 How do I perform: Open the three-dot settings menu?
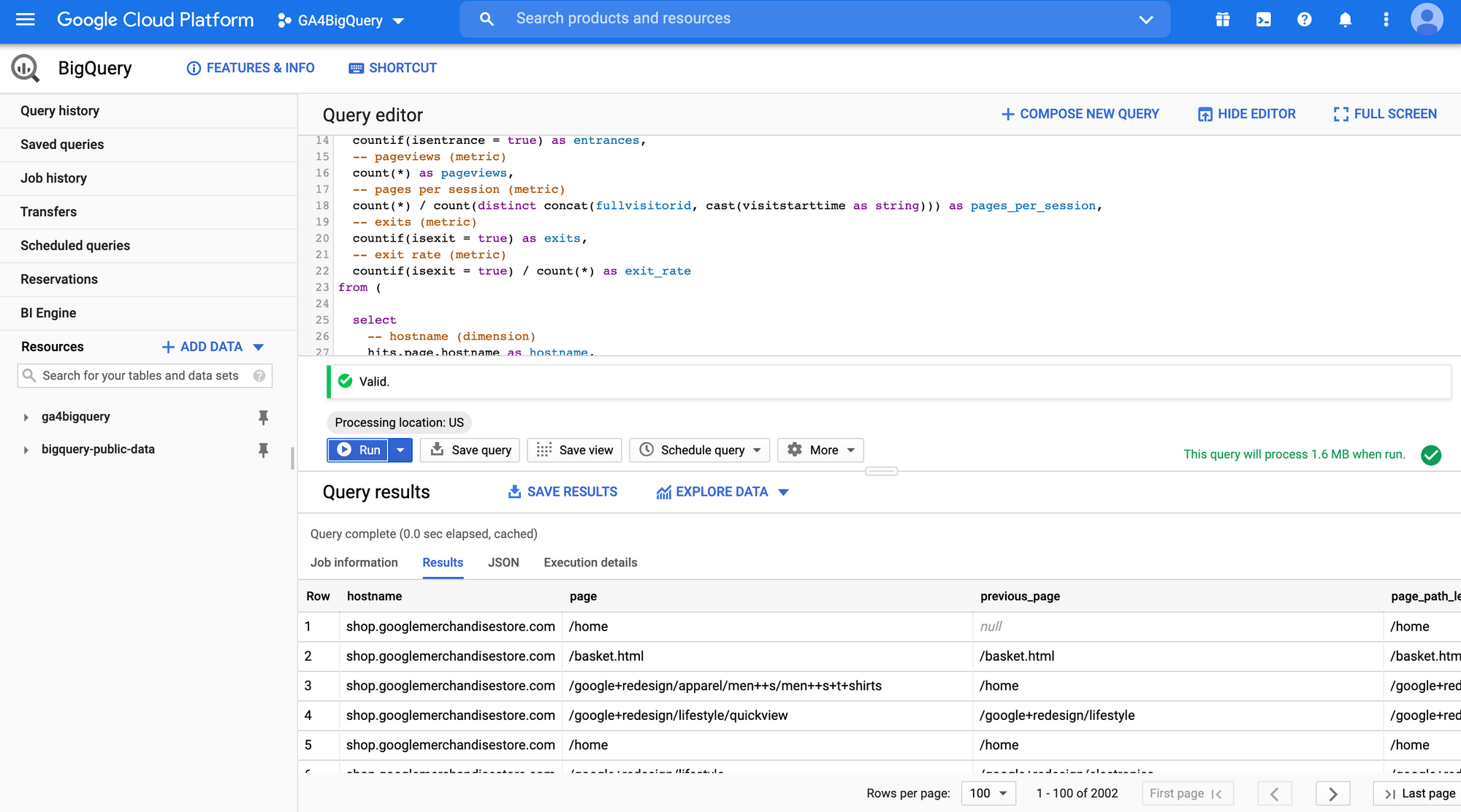(1386, 20)
